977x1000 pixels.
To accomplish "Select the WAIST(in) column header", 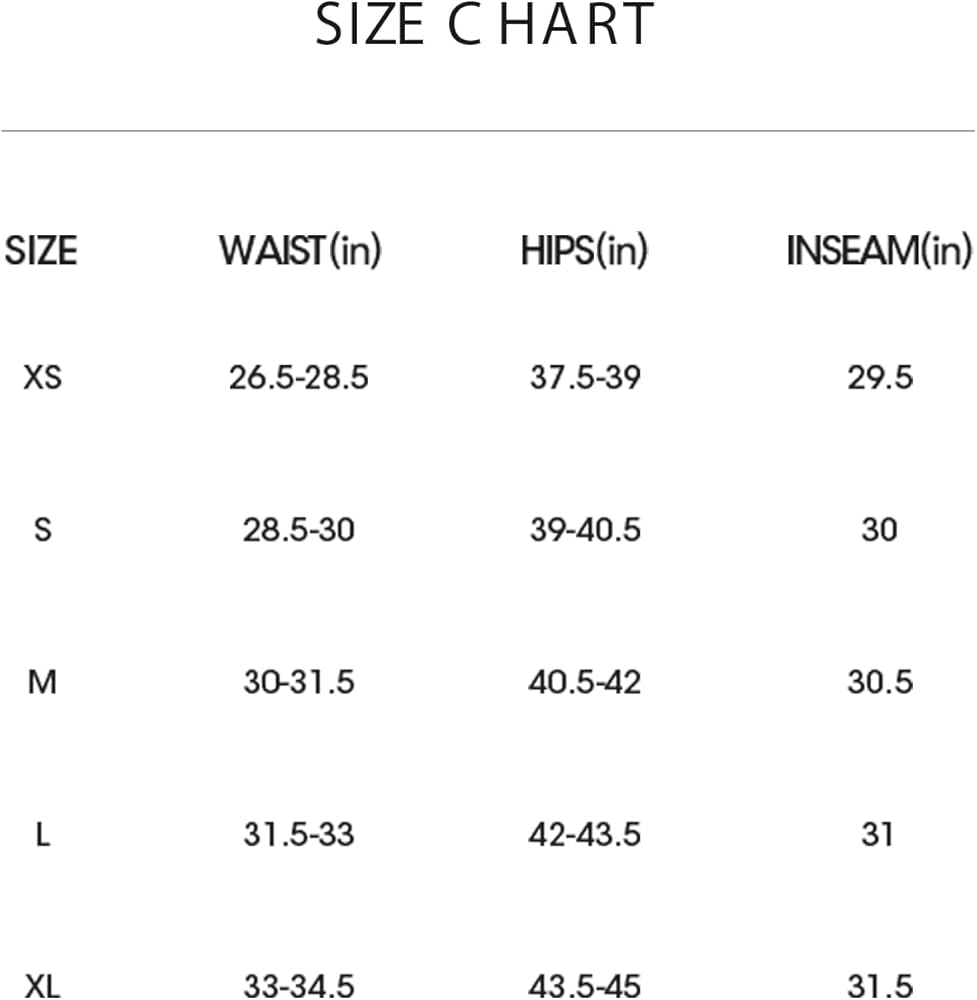I will click(300, 250).
